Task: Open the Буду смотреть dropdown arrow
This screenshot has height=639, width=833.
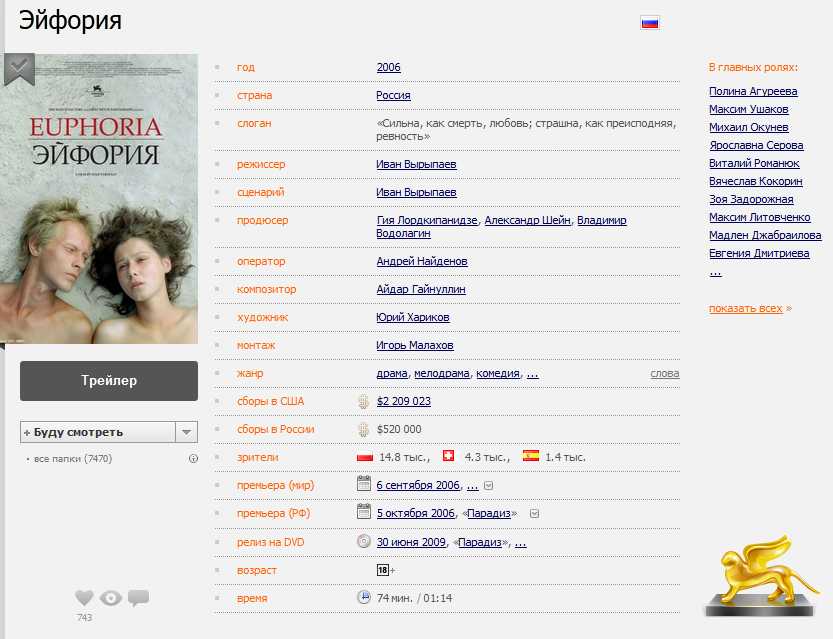Action: [186, 432]
